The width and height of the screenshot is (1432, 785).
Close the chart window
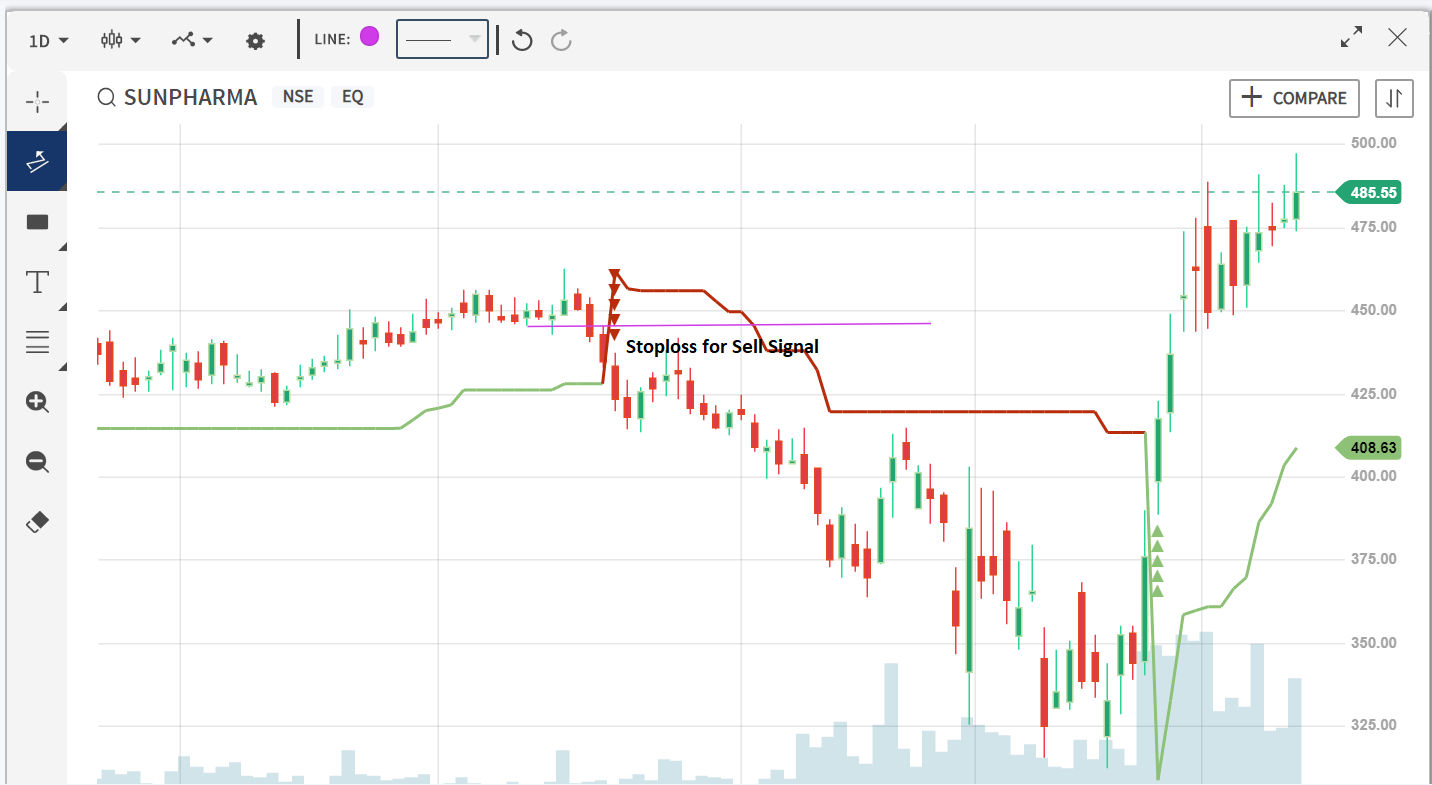coord(1398,38)
